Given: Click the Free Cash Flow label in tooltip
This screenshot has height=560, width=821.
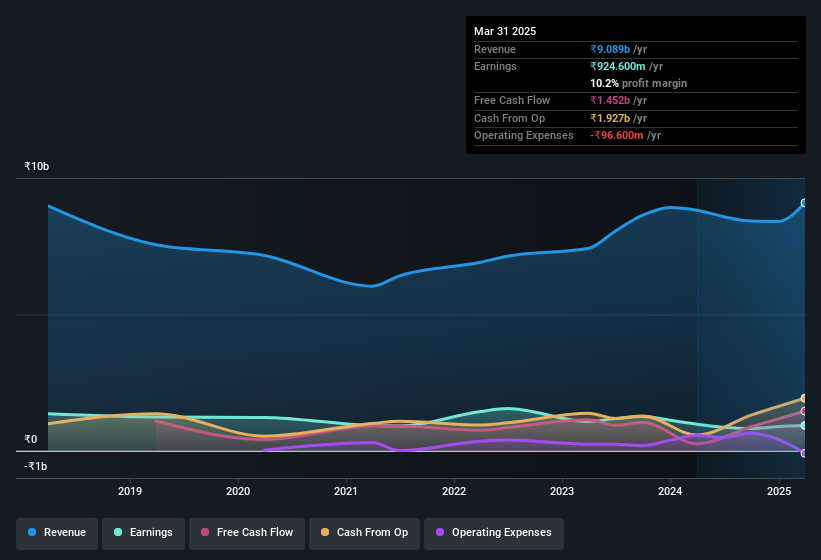Looking at the screenshot, I should 512,100.
